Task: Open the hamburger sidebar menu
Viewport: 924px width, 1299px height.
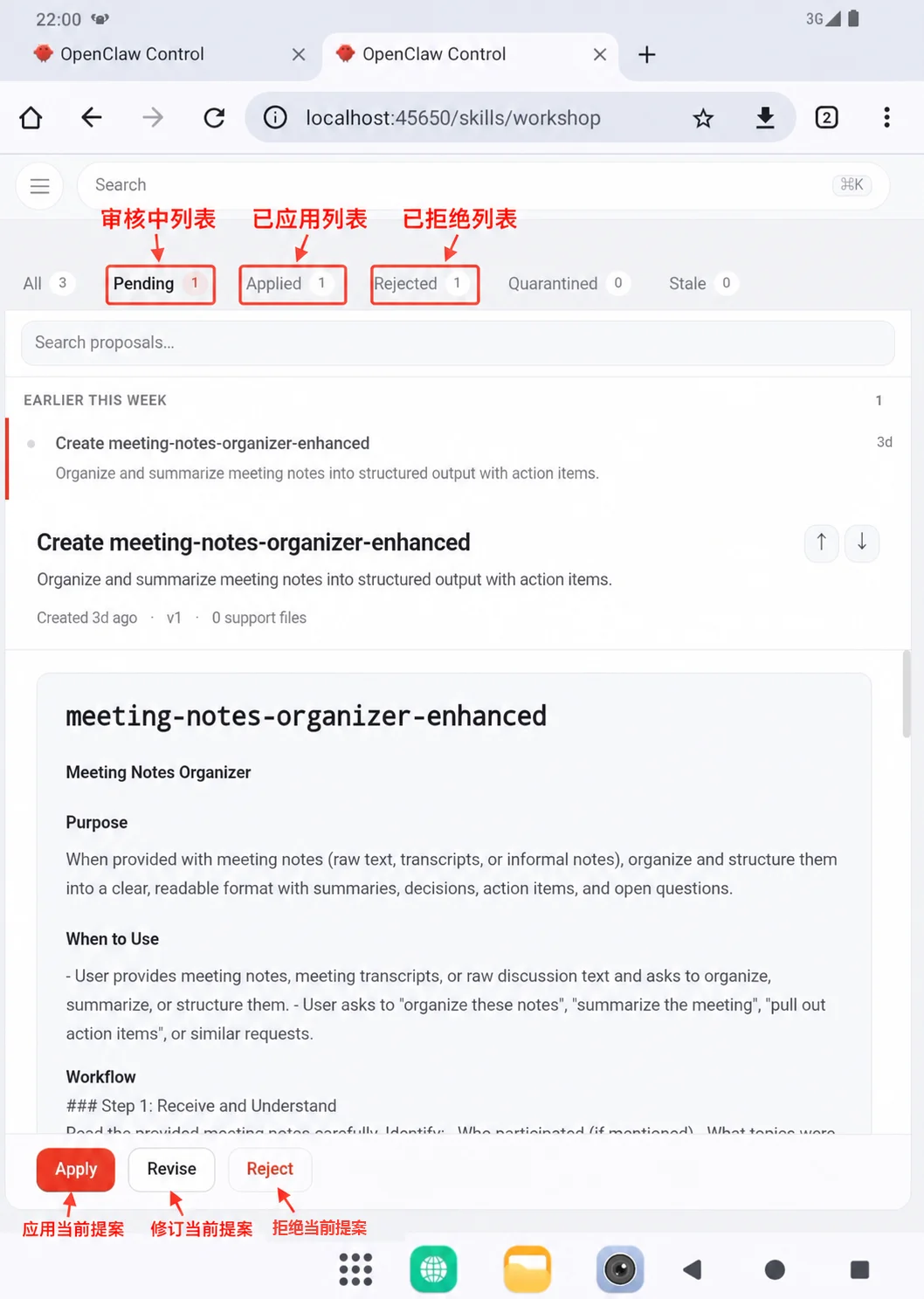Action: pos(39,186)
